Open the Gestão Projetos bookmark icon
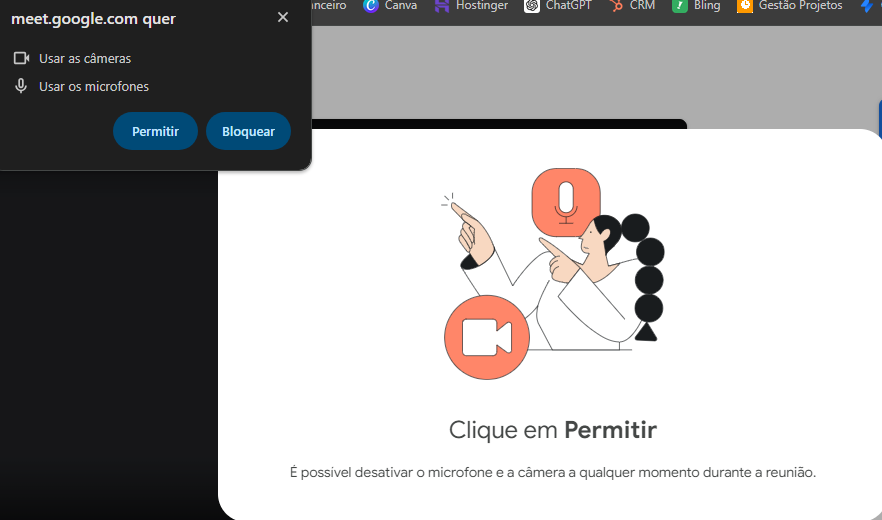Viewport: 882px width, 520px height. (745, 5)
